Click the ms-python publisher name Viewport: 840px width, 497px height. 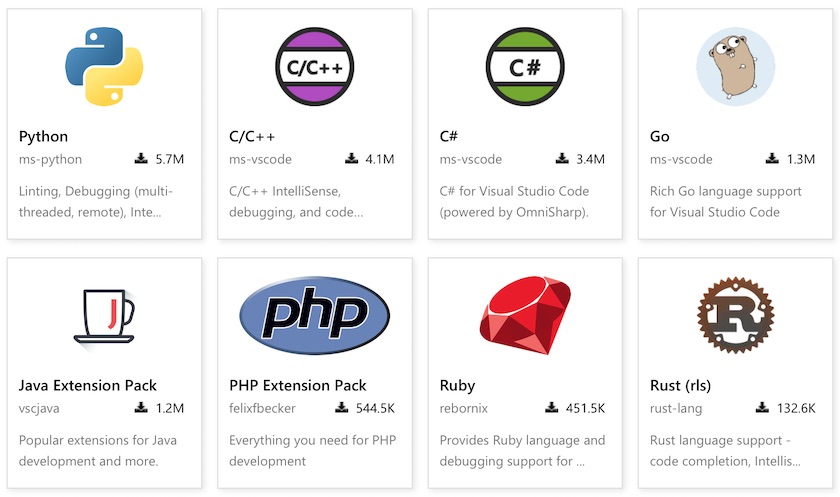50,160
